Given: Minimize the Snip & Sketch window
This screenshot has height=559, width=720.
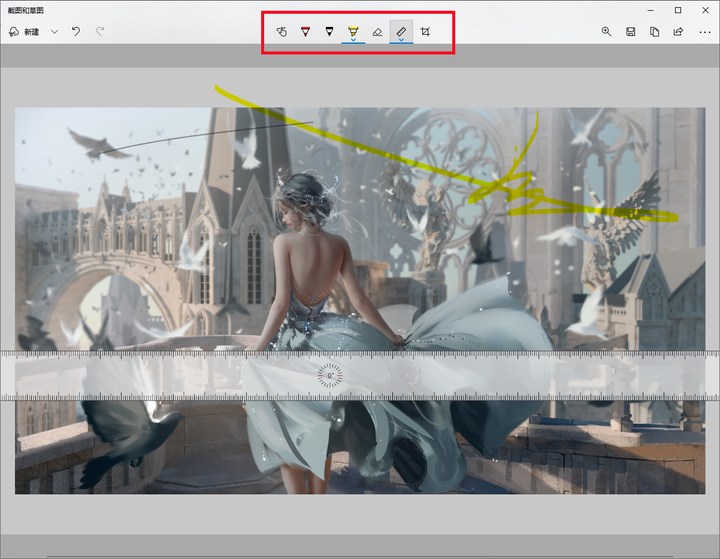Looking at the screenshot, I should pyautogui.click(x=650, y=10).
